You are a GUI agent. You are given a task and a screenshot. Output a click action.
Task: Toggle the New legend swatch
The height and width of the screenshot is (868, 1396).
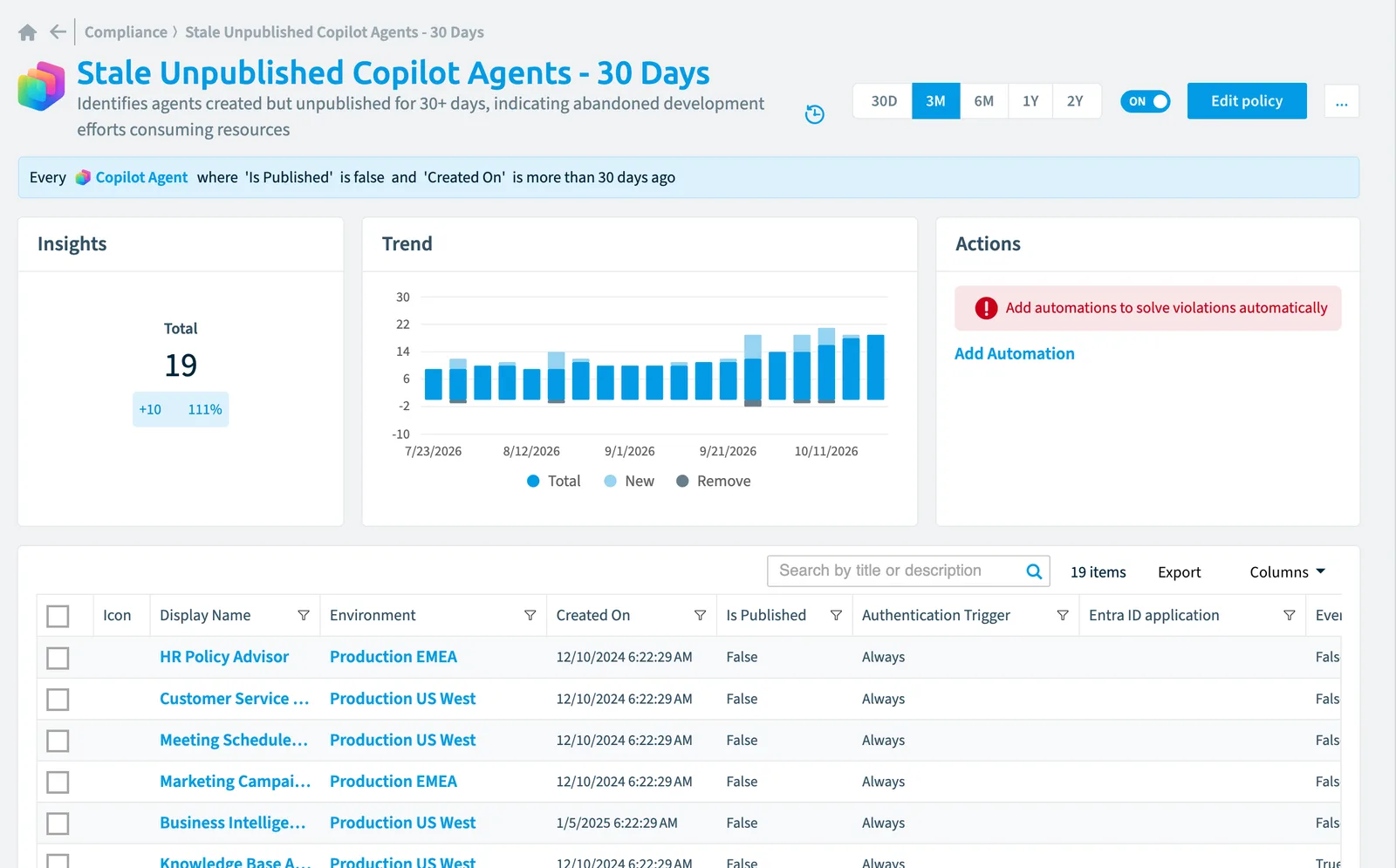coord(610,481)
